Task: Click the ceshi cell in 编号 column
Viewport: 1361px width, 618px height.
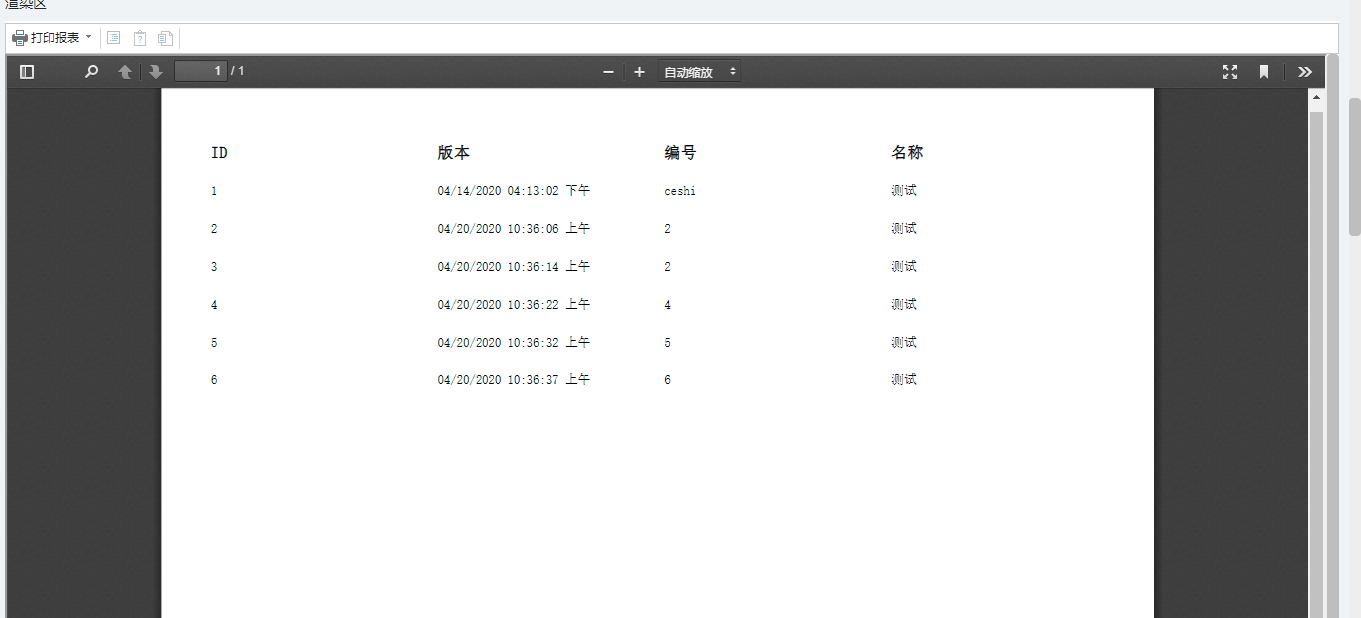Action: [680, 191]
